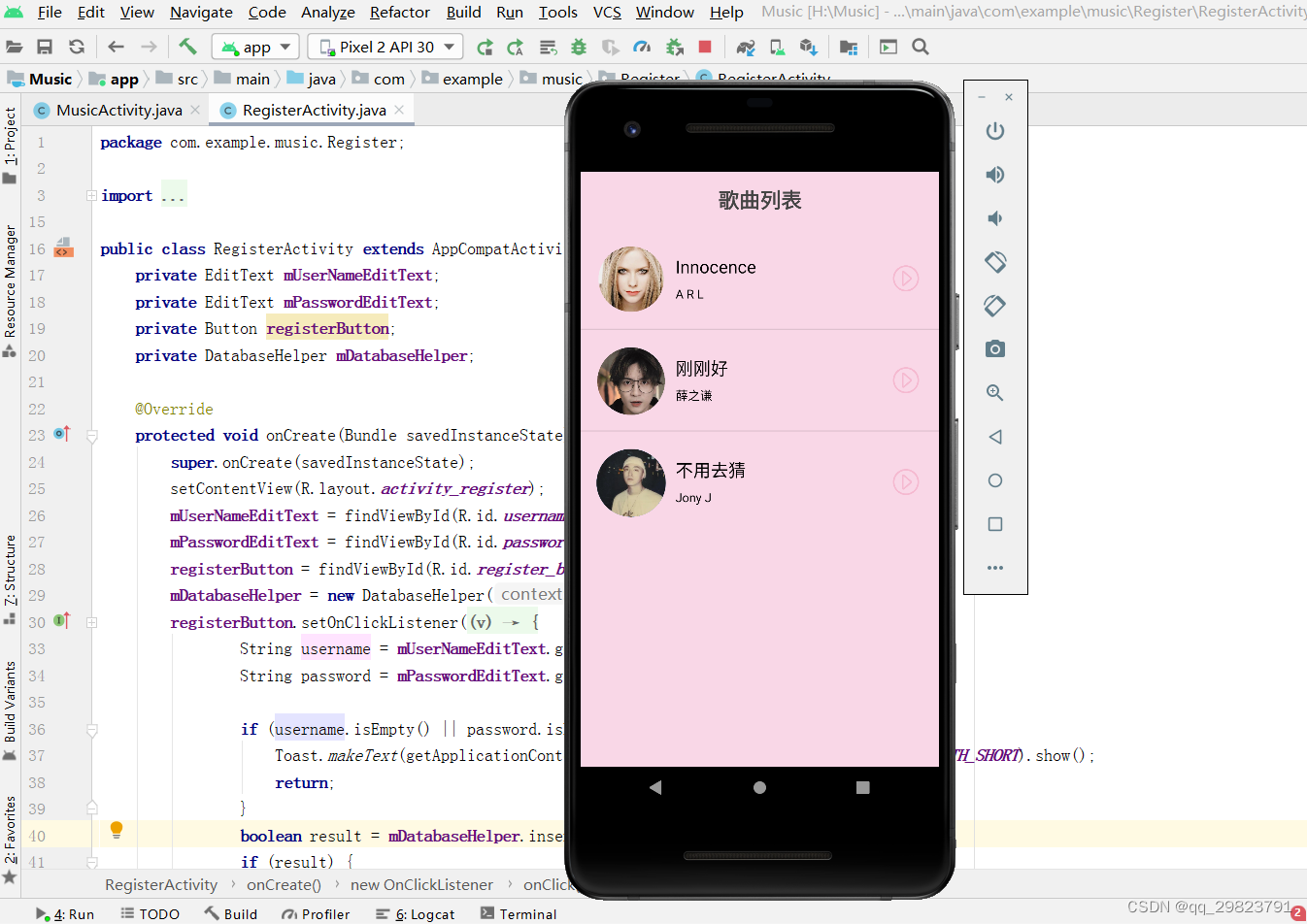Screen dimensions: 1307x924
Task: Collapse onCreate method fold marker
Action: (x=92, y=436)
